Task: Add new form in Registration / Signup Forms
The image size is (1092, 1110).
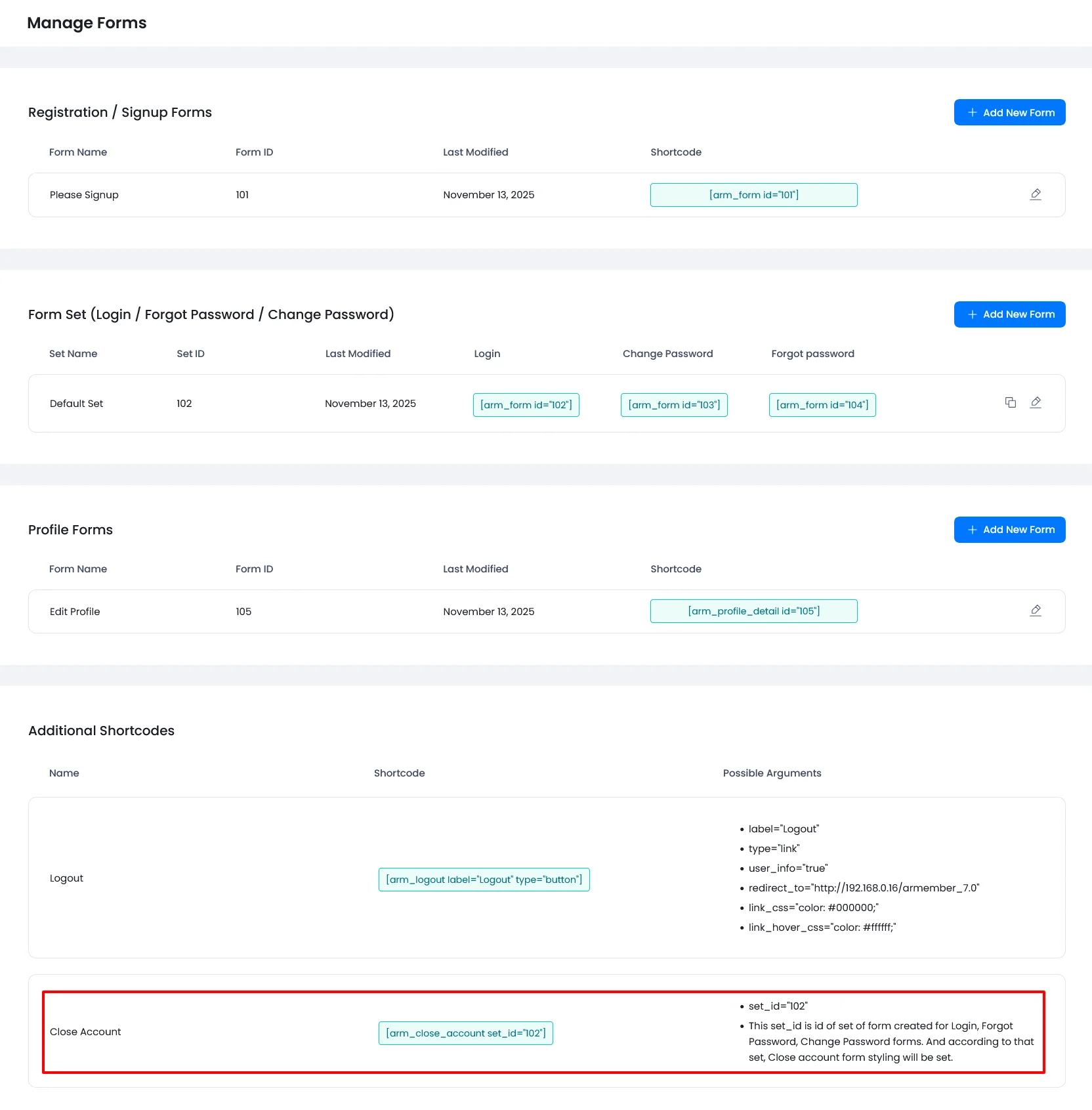Action: point(1009,112)
